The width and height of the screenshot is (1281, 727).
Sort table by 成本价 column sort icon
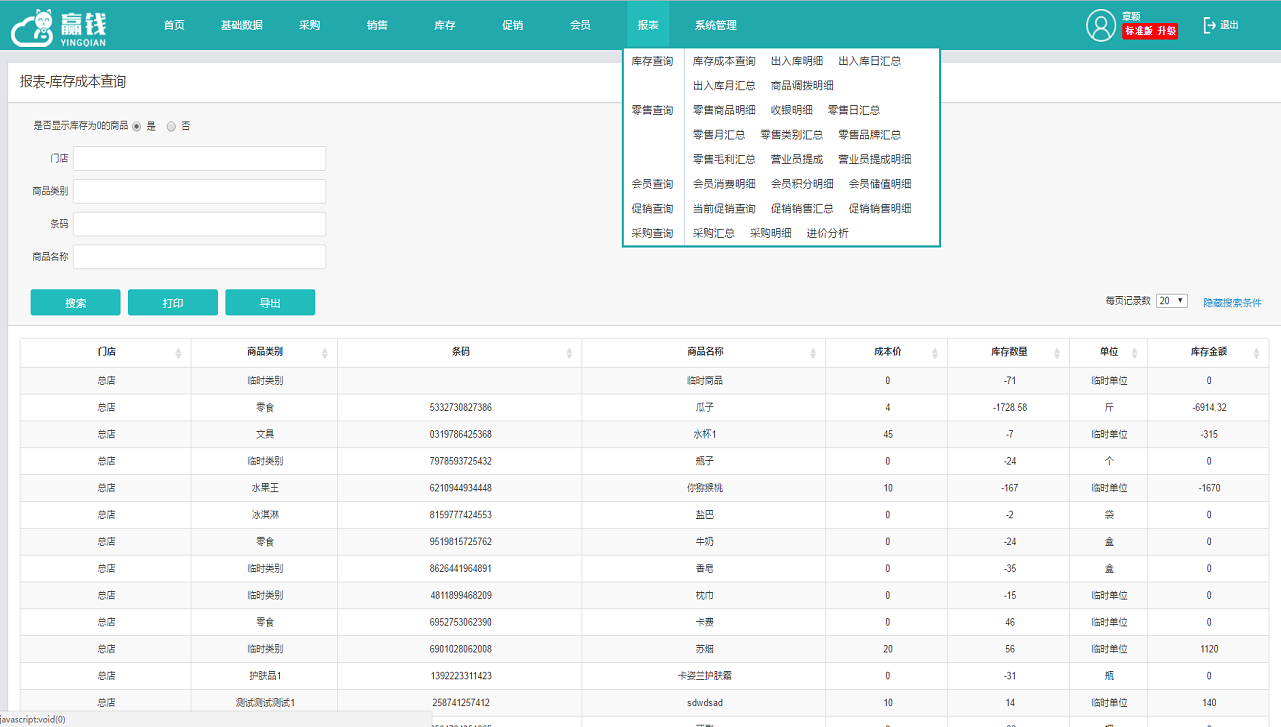(935, 353)
